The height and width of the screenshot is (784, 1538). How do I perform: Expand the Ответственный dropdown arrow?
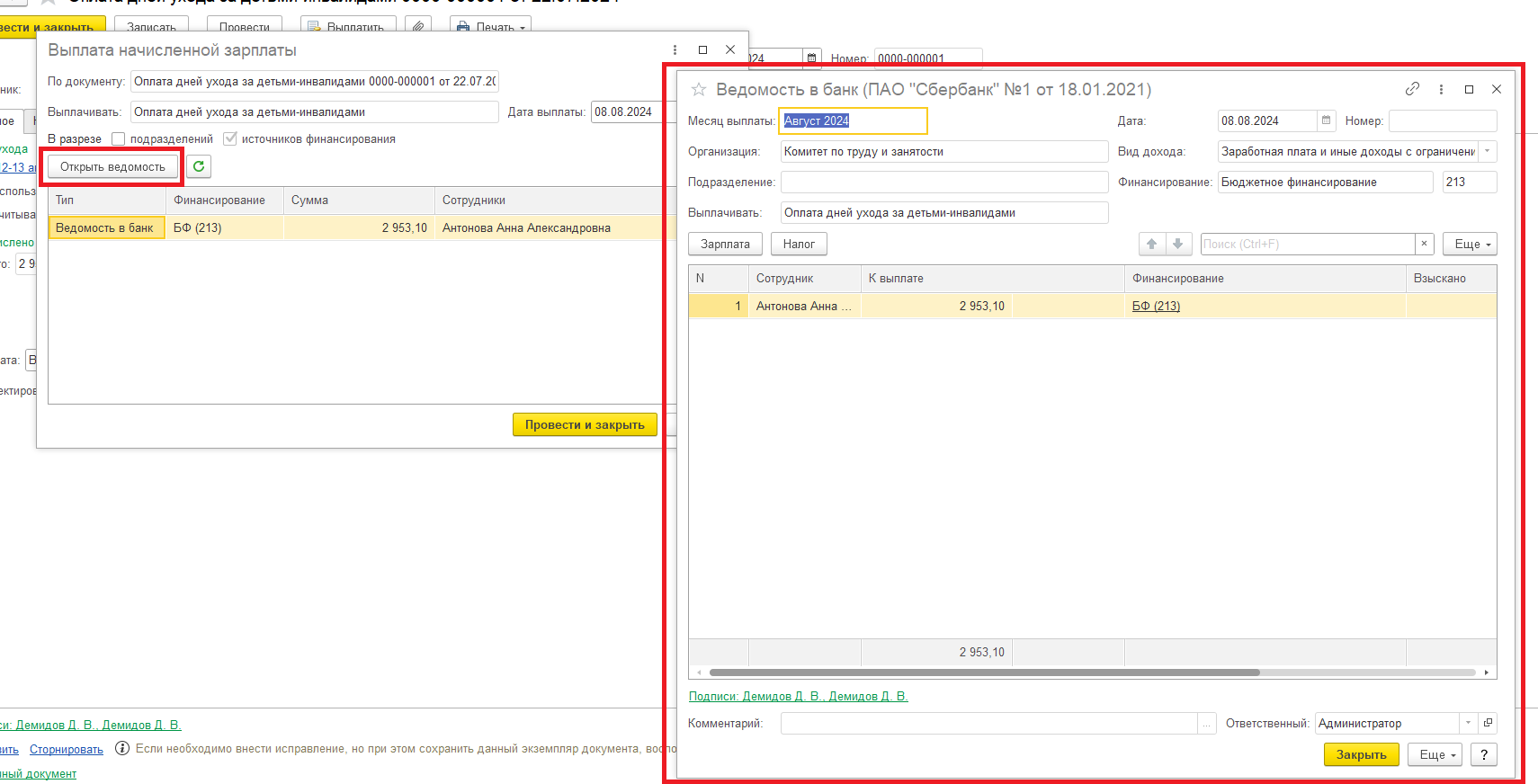1468,723
